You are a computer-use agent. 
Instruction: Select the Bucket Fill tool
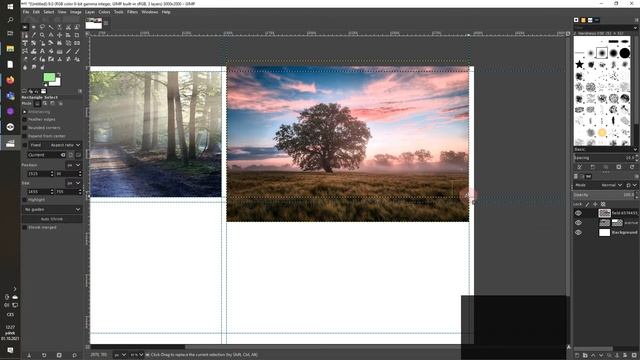(x=51, y=51)
